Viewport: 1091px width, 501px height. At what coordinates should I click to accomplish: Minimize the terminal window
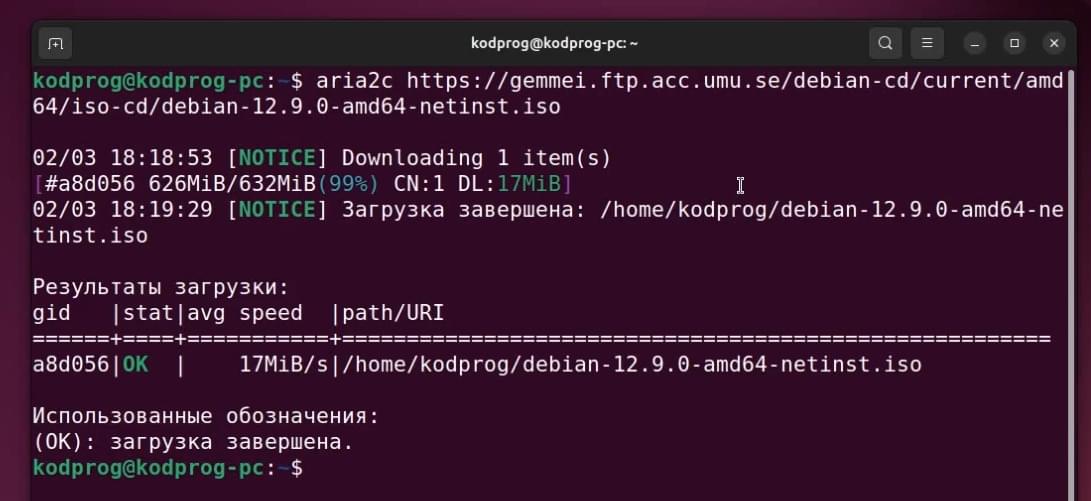coord(975,44)
